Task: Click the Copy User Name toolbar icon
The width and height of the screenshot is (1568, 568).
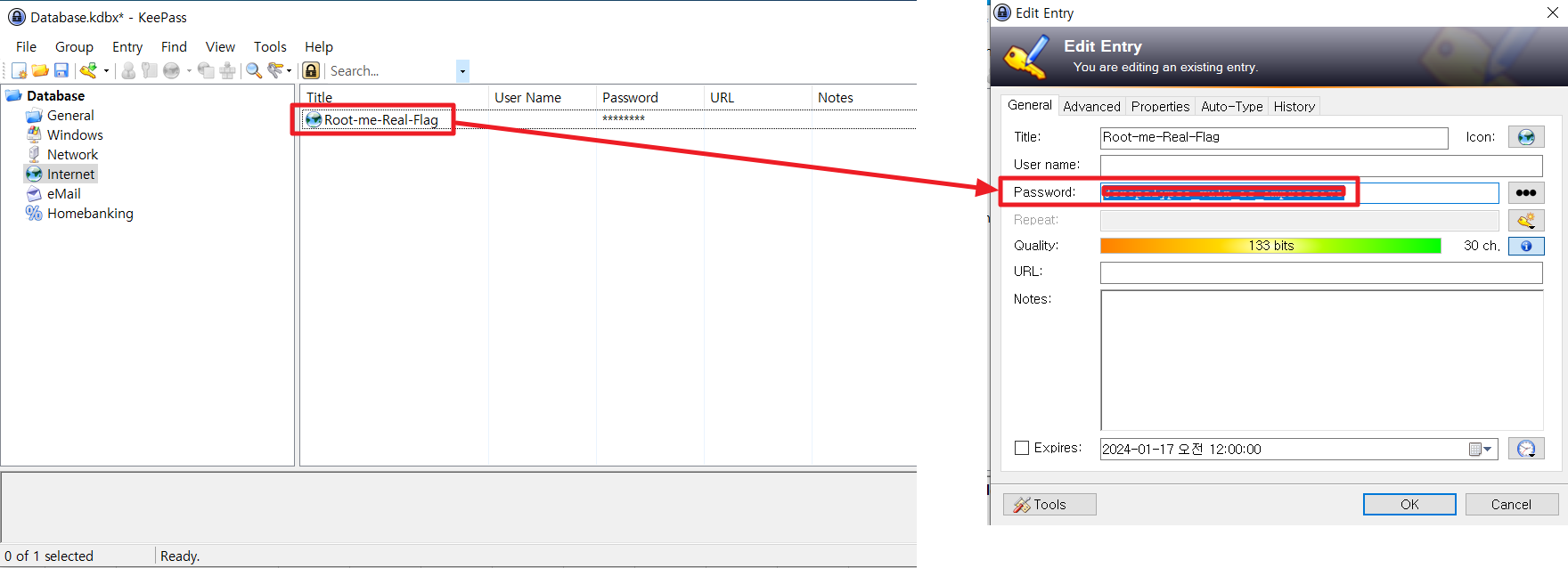Action: [x=128, y=70]
